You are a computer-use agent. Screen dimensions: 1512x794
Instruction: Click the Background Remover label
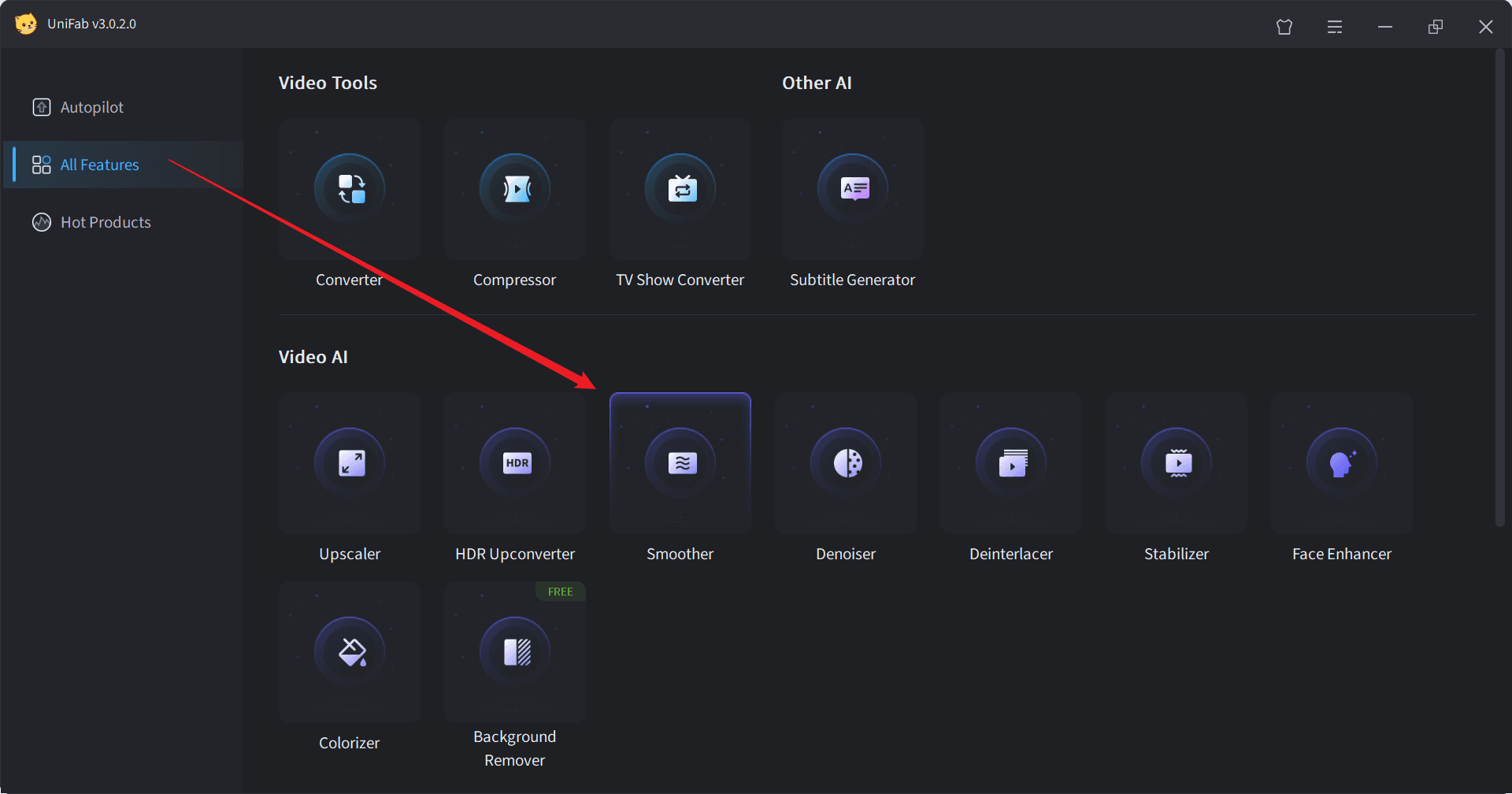[x=514, y=748]
